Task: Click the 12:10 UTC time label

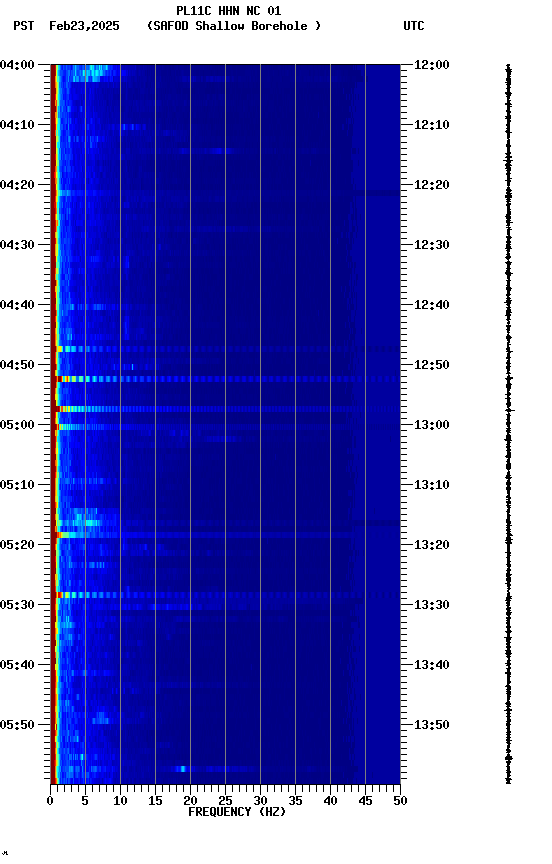Action: 432,125
